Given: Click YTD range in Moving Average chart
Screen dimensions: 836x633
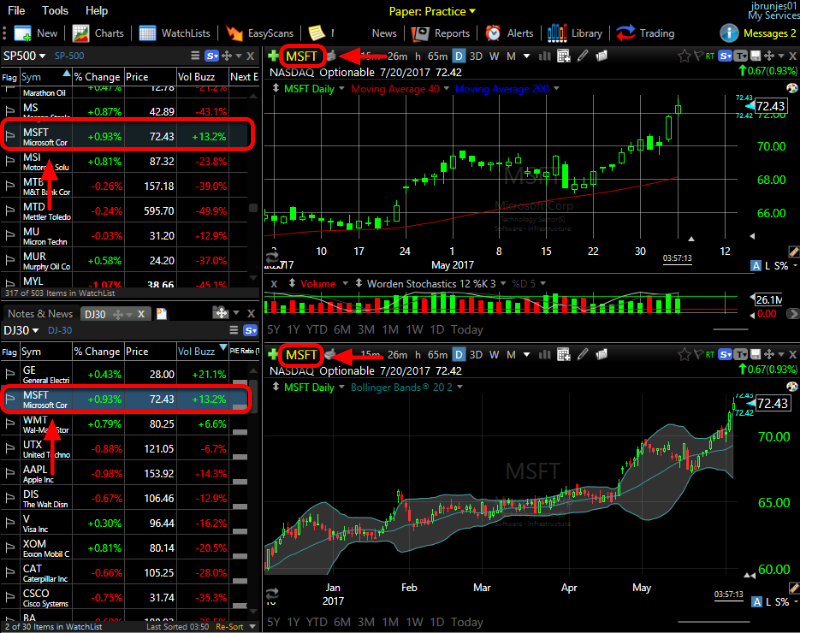Looking at the screenshot, I should [x=317, y=330].
